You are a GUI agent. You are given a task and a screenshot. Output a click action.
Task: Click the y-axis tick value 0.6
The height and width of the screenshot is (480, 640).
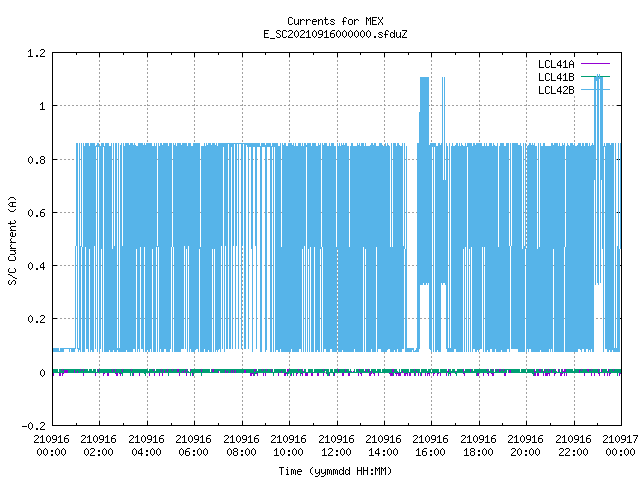[x=36, y=213]
